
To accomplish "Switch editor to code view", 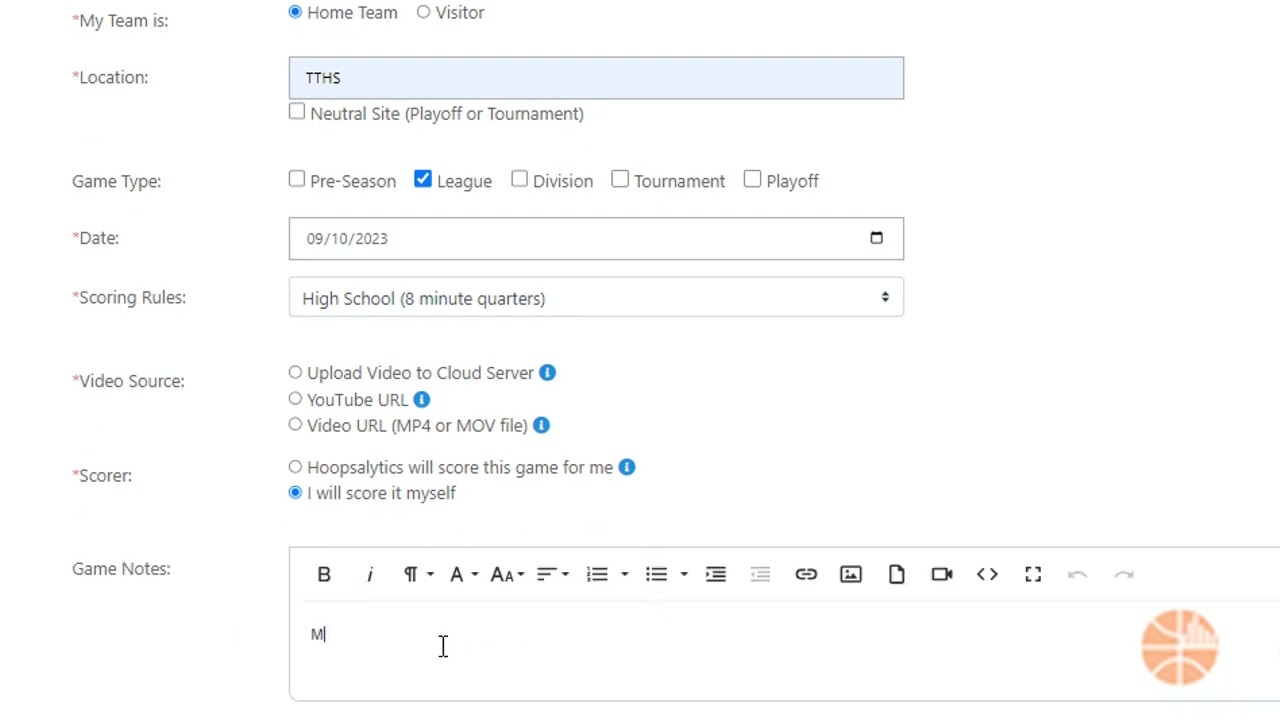I will tap(987, 574).
